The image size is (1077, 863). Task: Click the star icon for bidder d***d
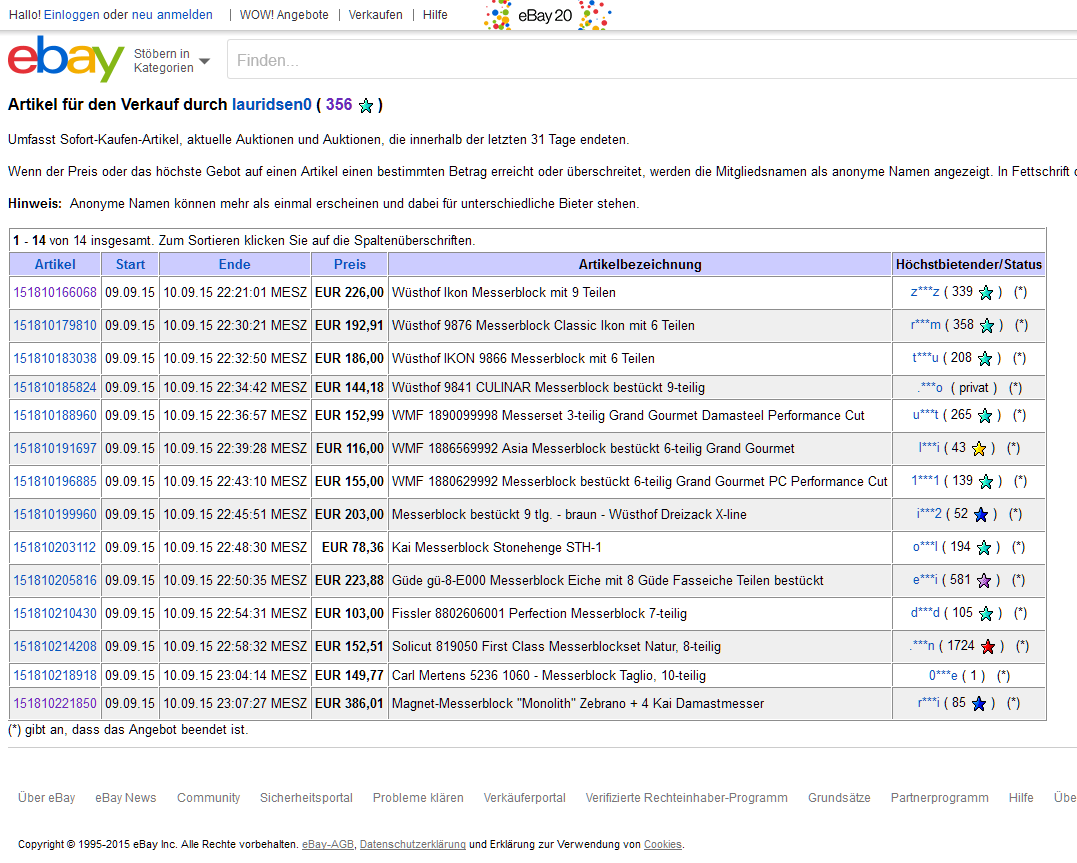(x=986, y=614)
